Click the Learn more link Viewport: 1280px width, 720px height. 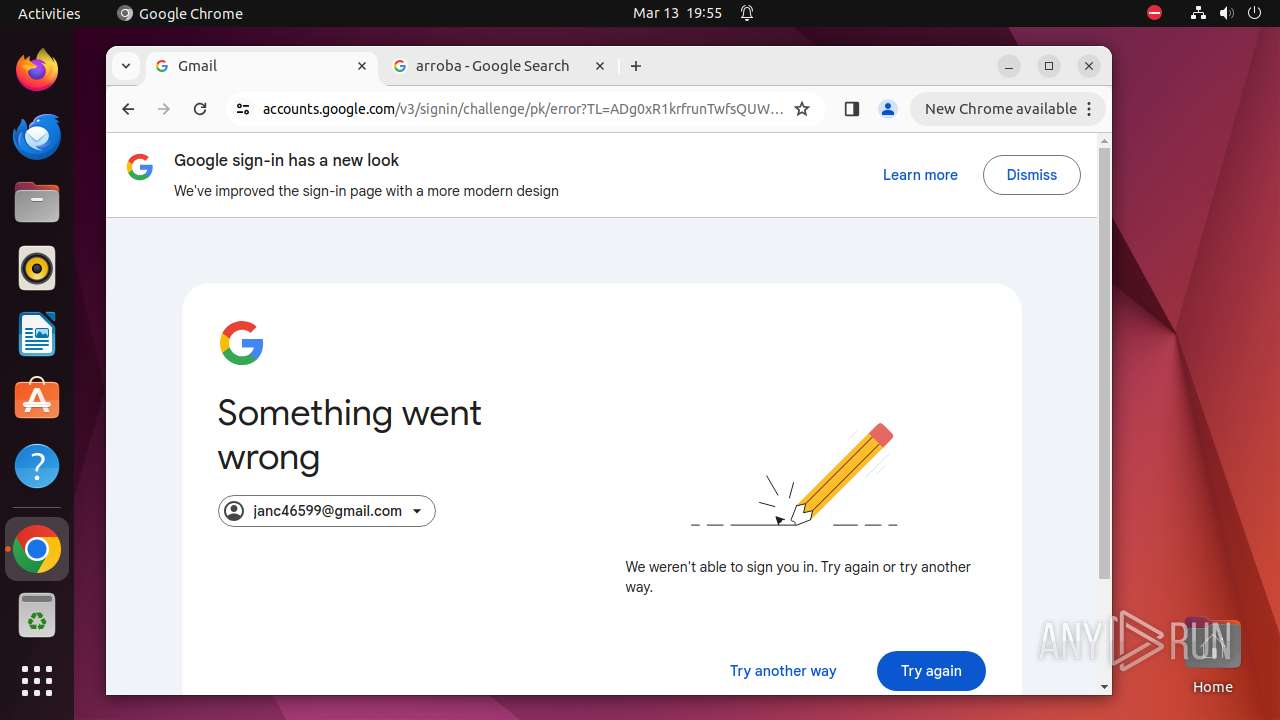(920, 175)
